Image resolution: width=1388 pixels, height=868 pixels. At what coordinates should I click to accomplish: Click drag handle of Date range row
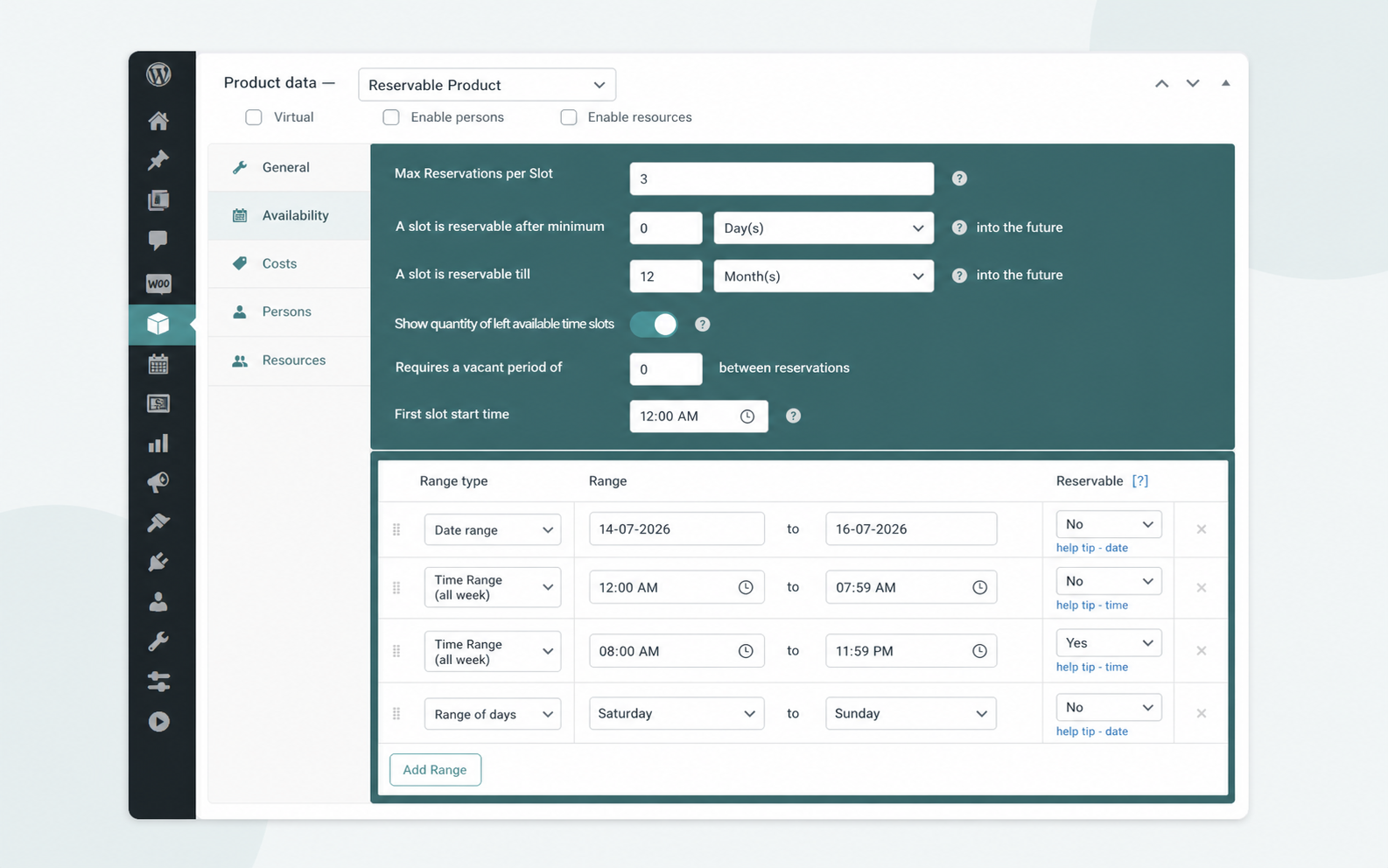point(396,529)
